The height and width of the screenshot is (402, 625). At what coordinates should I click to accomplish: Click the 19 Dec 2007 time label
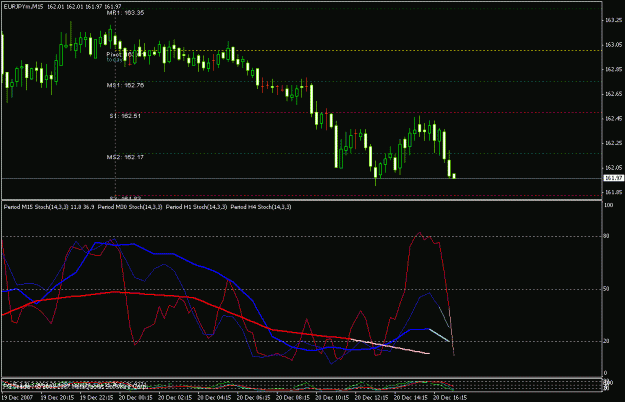[18, 398]
